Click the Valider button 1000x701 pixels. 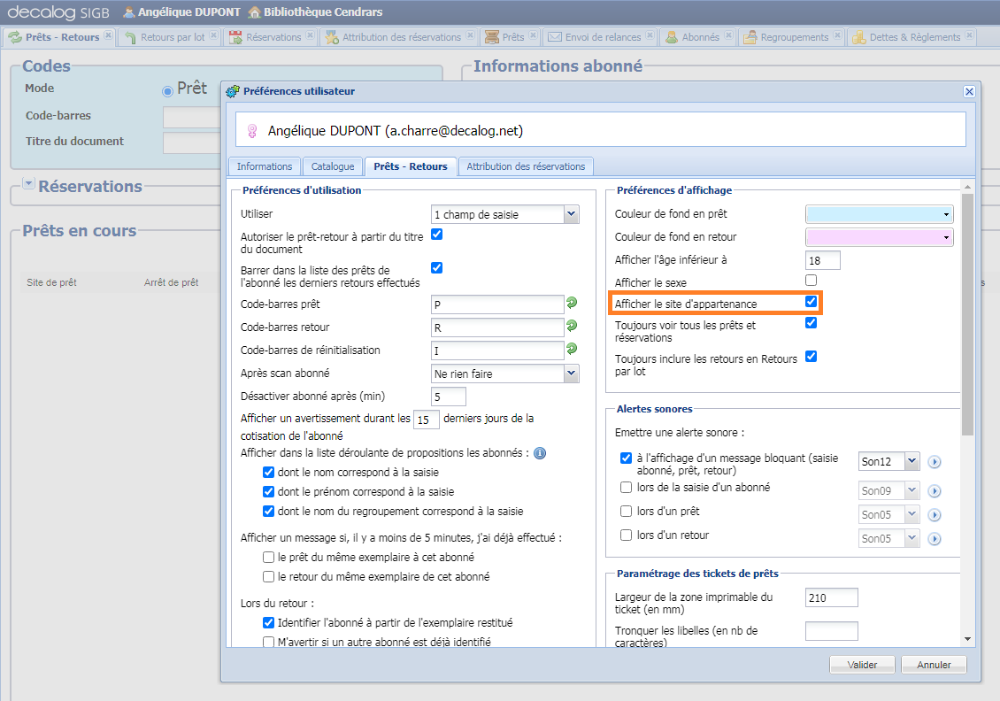coord(862,664)
